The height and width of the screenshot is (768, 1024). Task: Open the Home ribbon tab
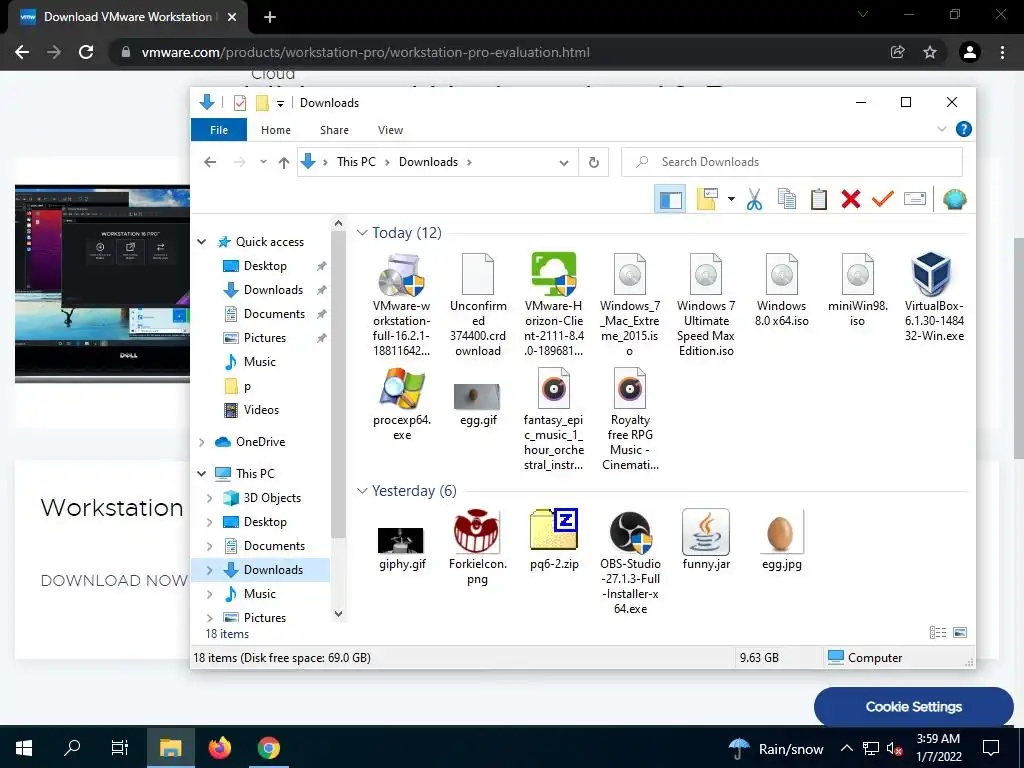tap(276, 130)
